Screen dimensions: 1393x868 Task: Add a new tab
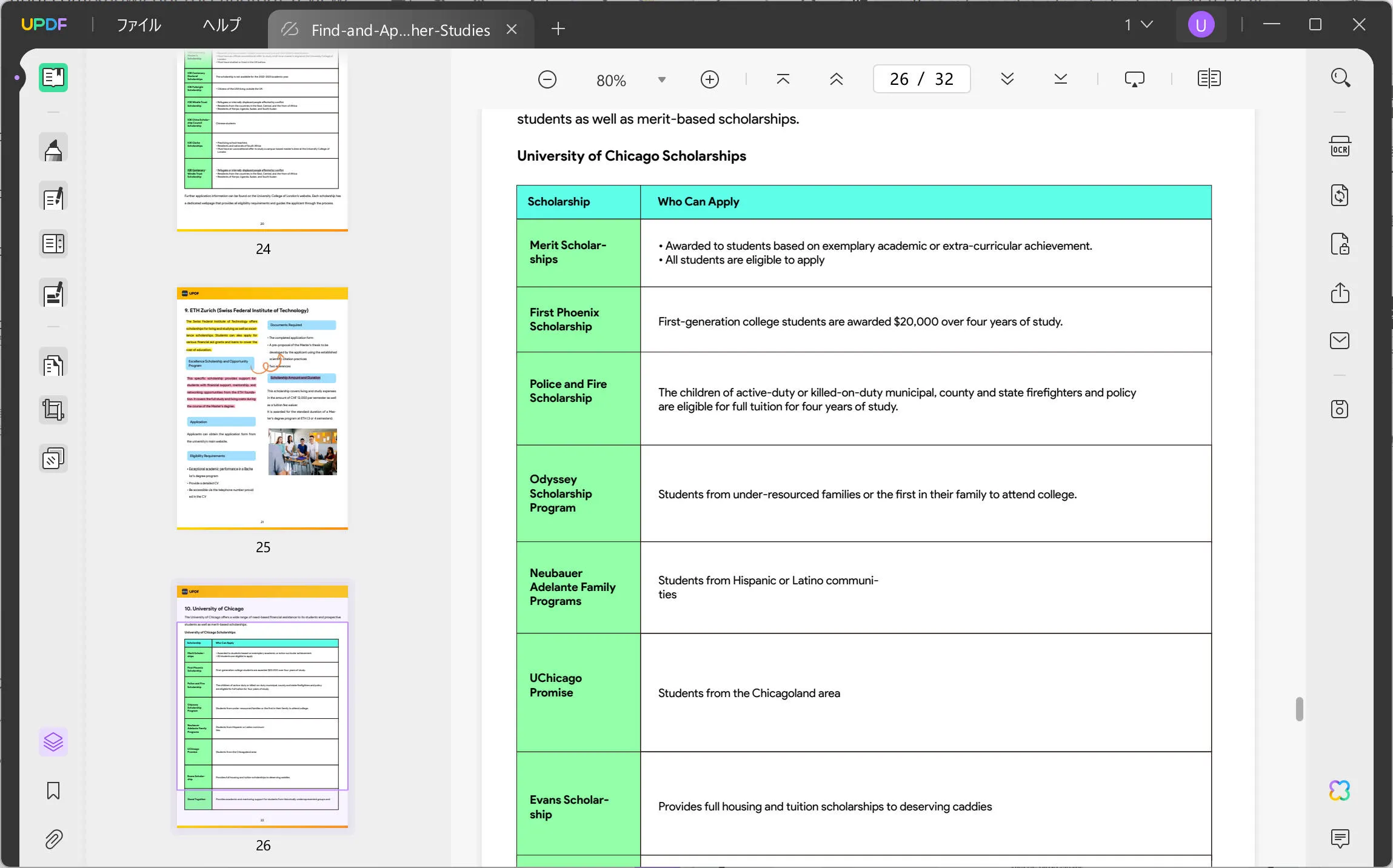pyautogui.click(x=558, y=28)
